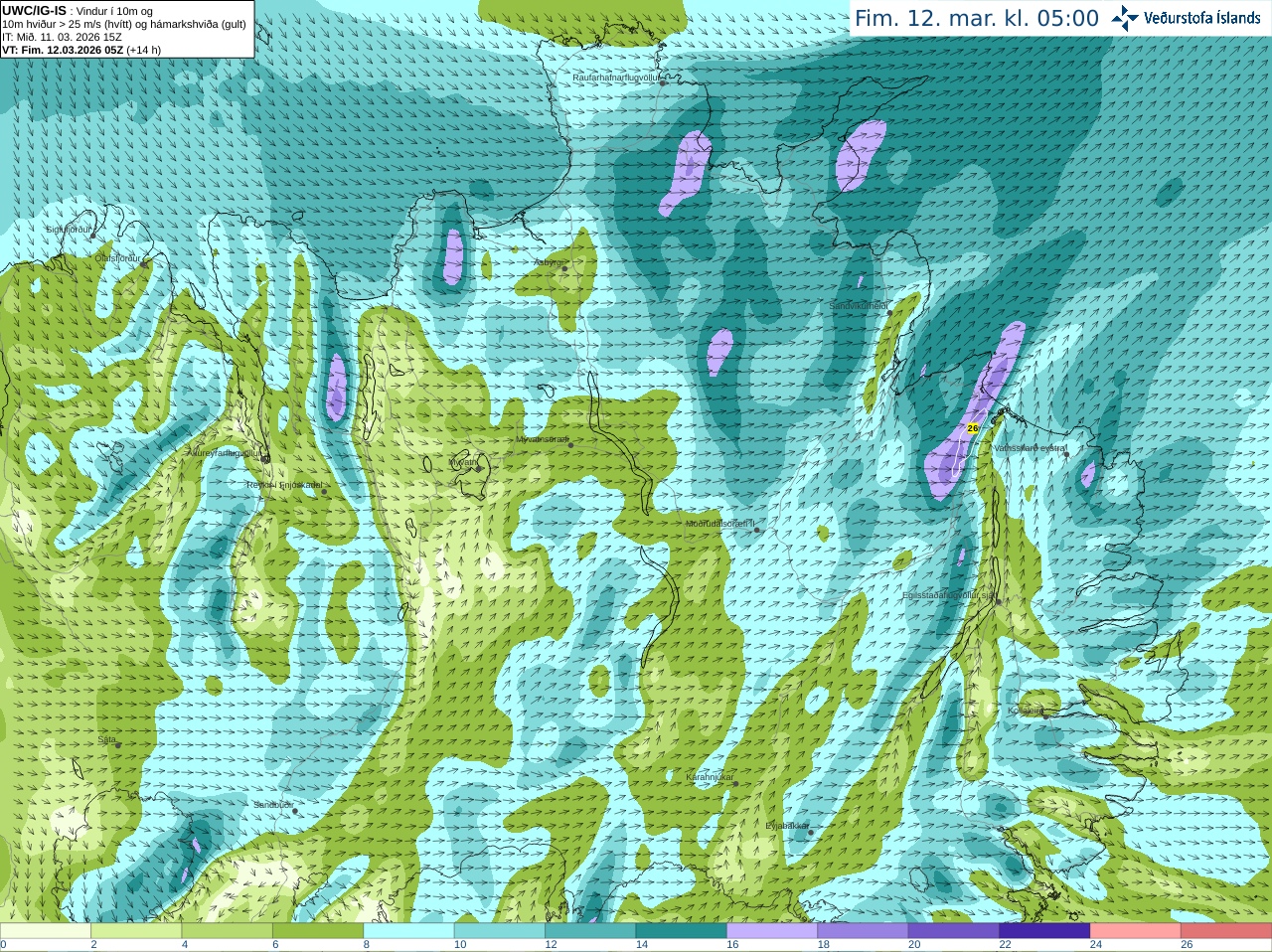The image size is (1272, 952).
Task: Click the legend value 16
Action: (x=732, y=945)
